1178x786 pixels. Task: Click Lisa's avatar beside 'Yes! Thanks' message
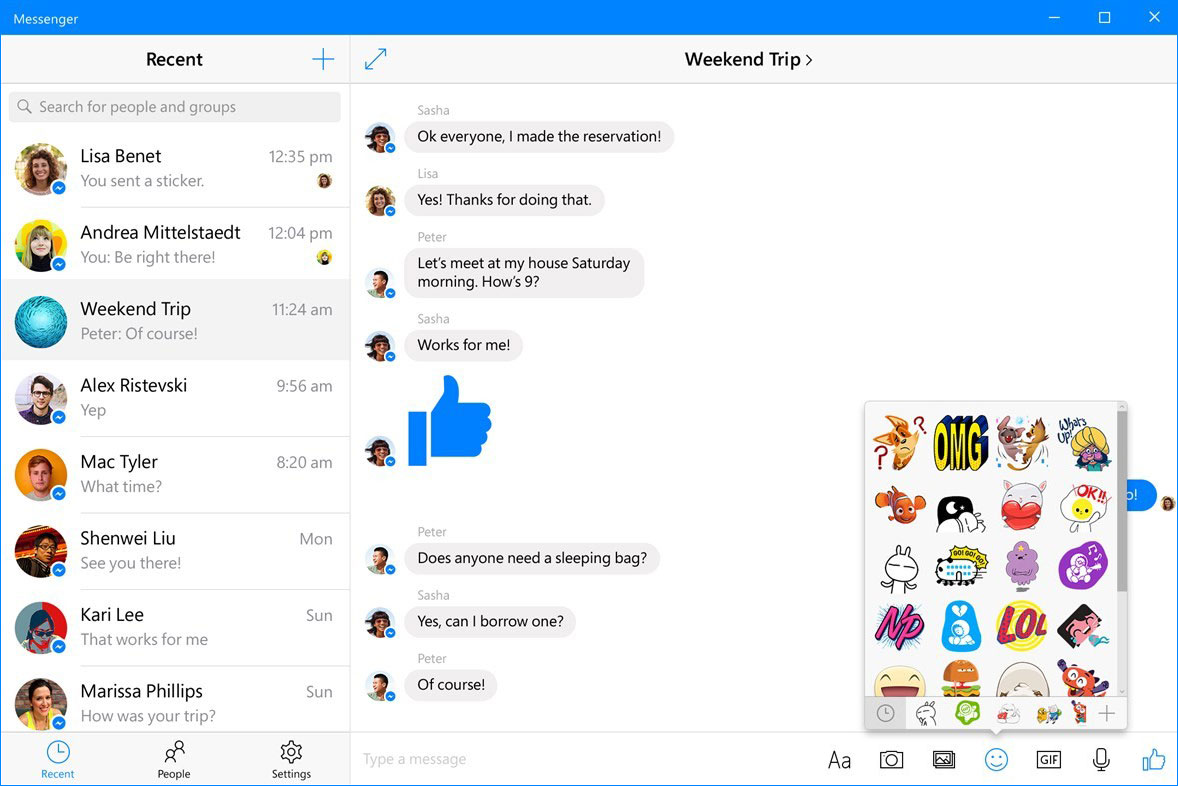380,201
